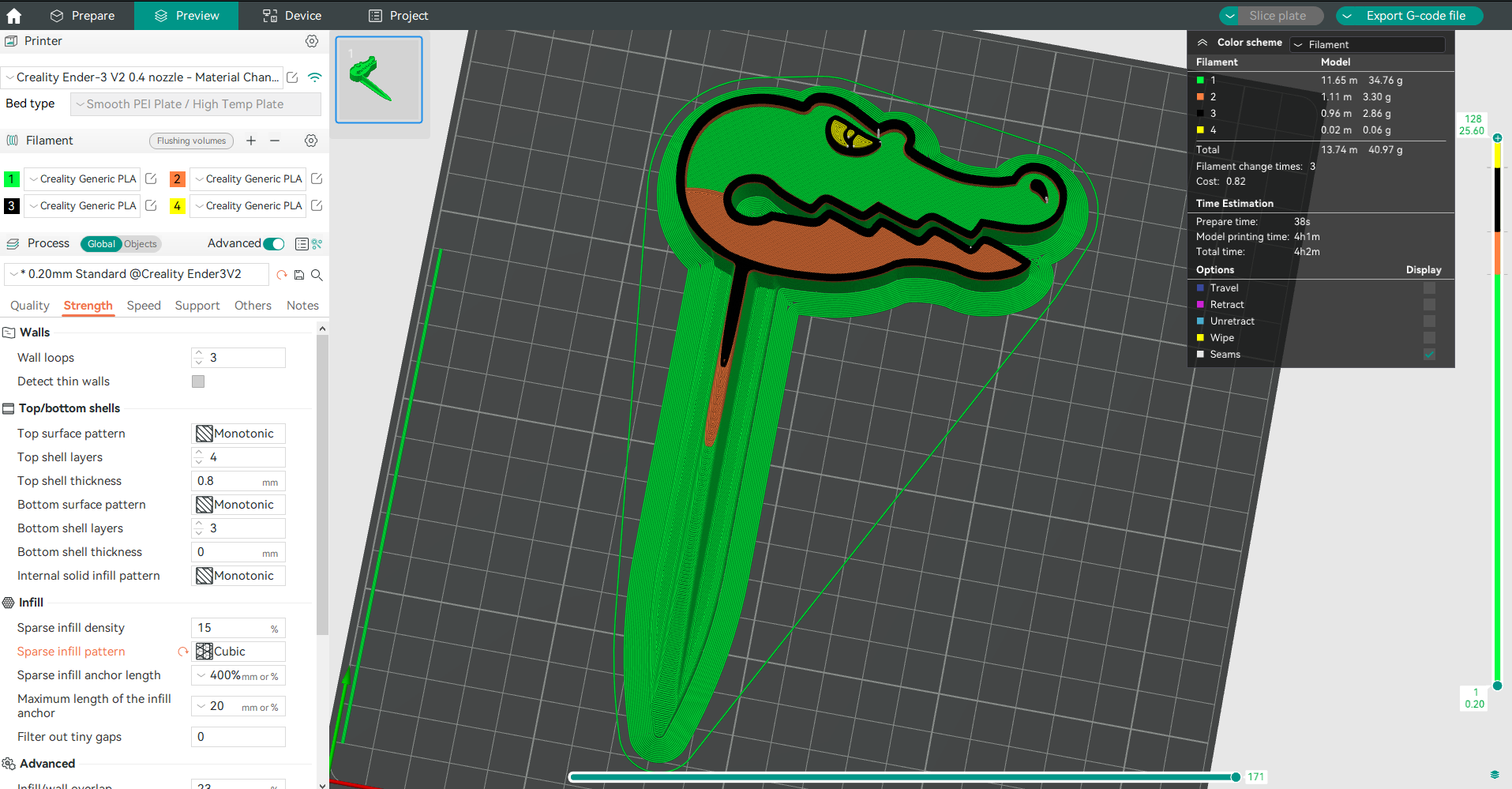
Task: Add a new filament with plus icon
Action: pos(251,141)
